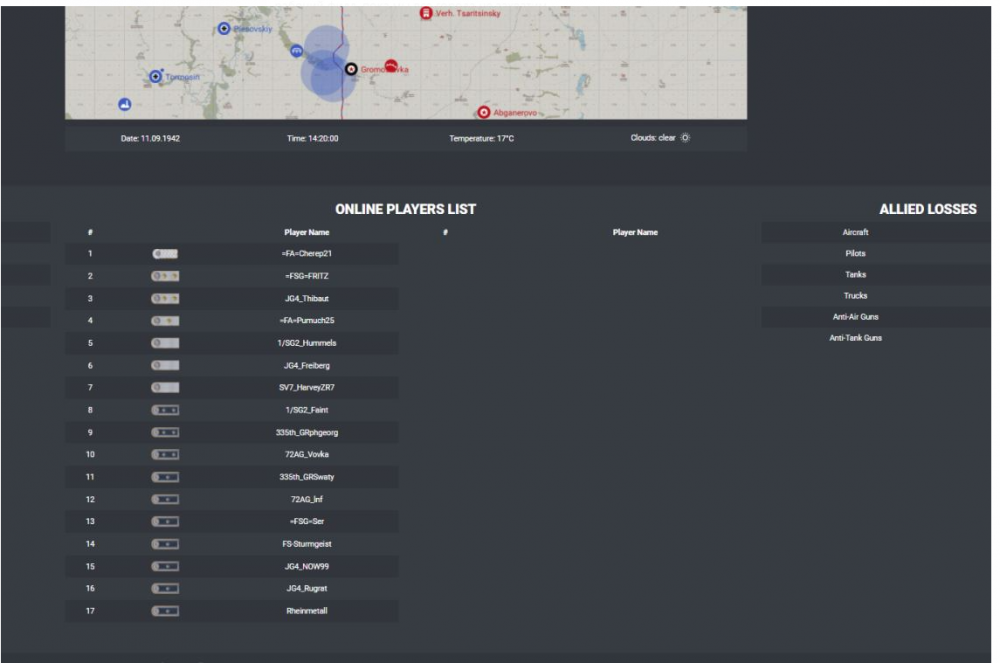The height and width of the screenshot is (663, 1000).
Task: Select player name 335th_GRSwaty
Action: 307,477
